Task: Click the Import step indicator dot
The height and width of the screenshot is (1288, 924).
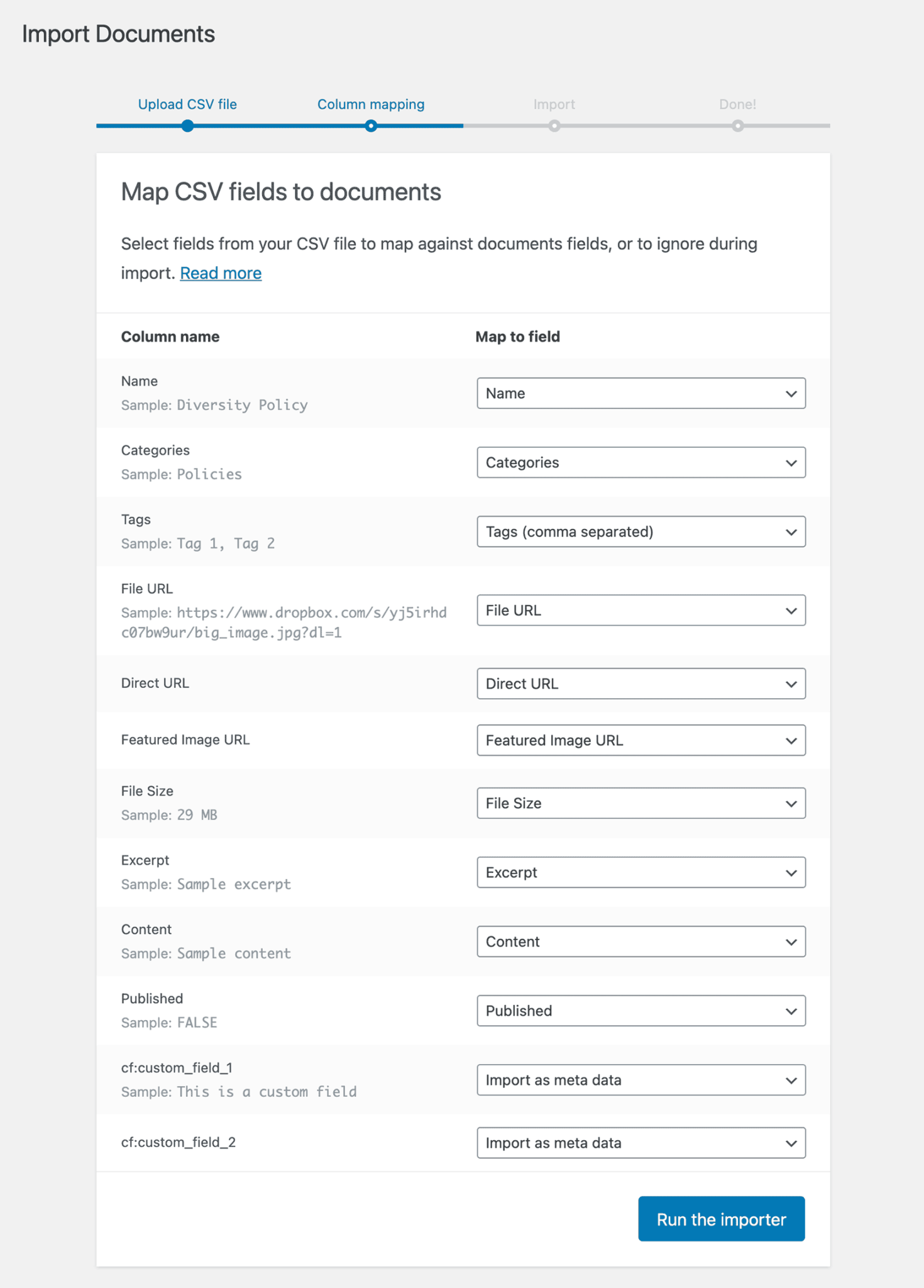Action: click(554, 126)
